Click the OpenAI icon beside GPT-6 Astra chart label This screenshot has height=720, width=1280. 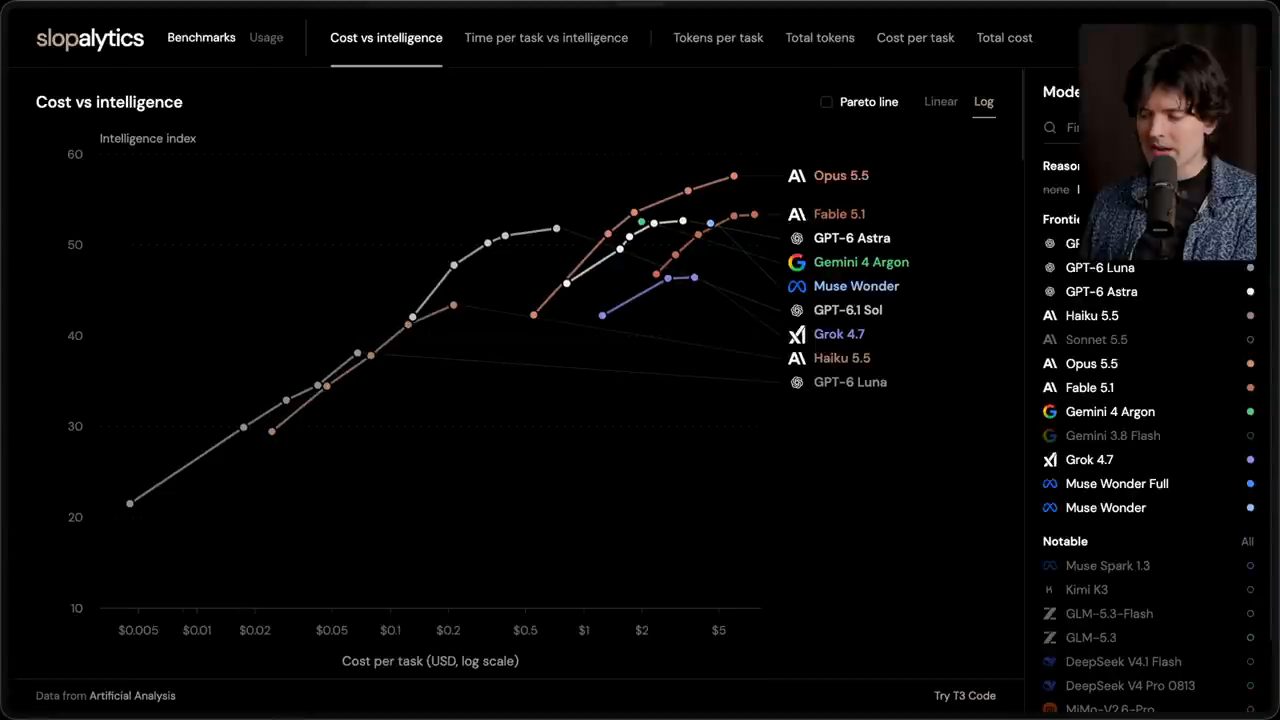(797, 238)
